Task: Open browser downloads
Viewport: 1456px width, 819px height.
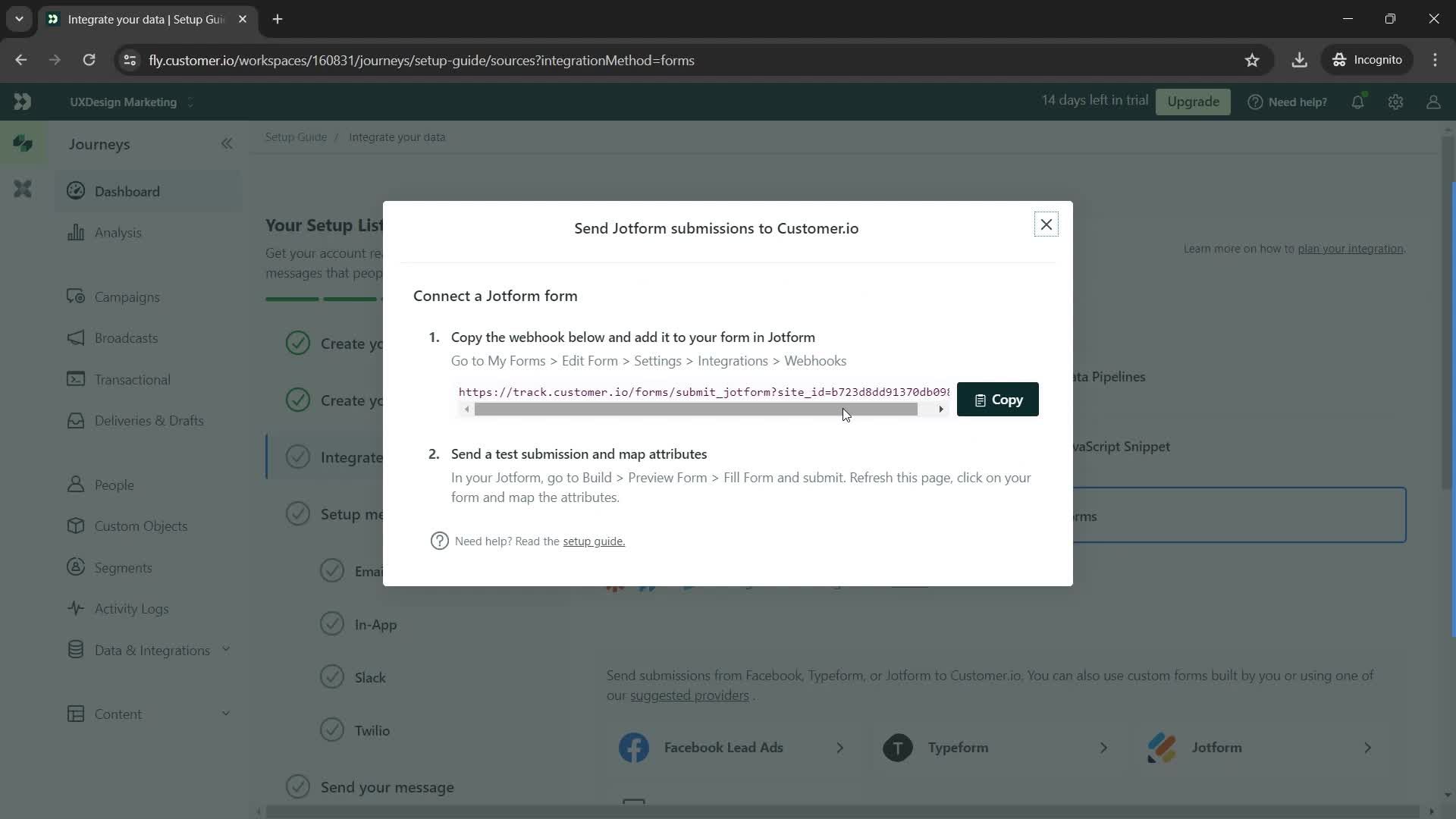Action: pyautogui.click(x=1299, y=60)
